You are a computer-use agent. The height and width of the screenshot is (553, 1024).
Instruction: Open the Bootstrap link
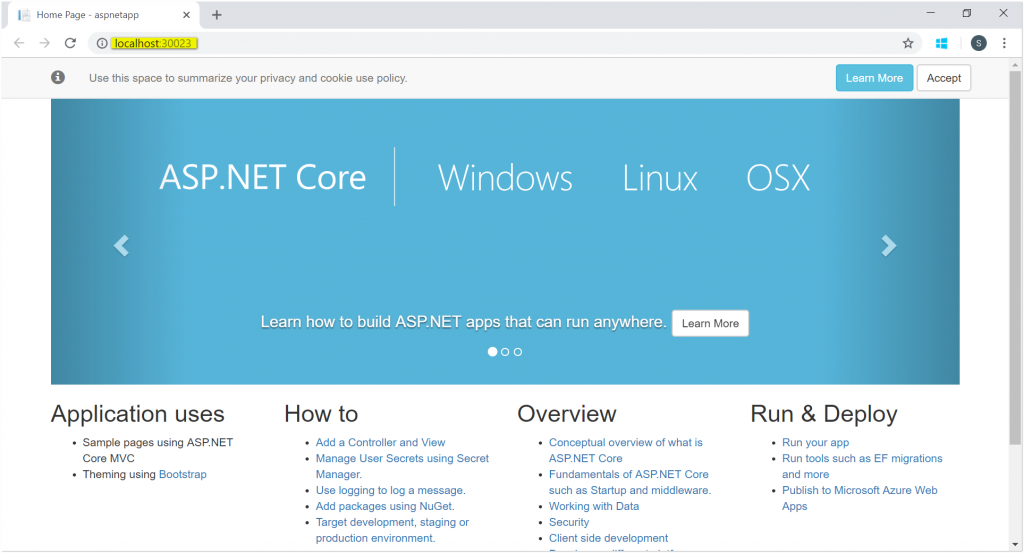click(183, 475)
